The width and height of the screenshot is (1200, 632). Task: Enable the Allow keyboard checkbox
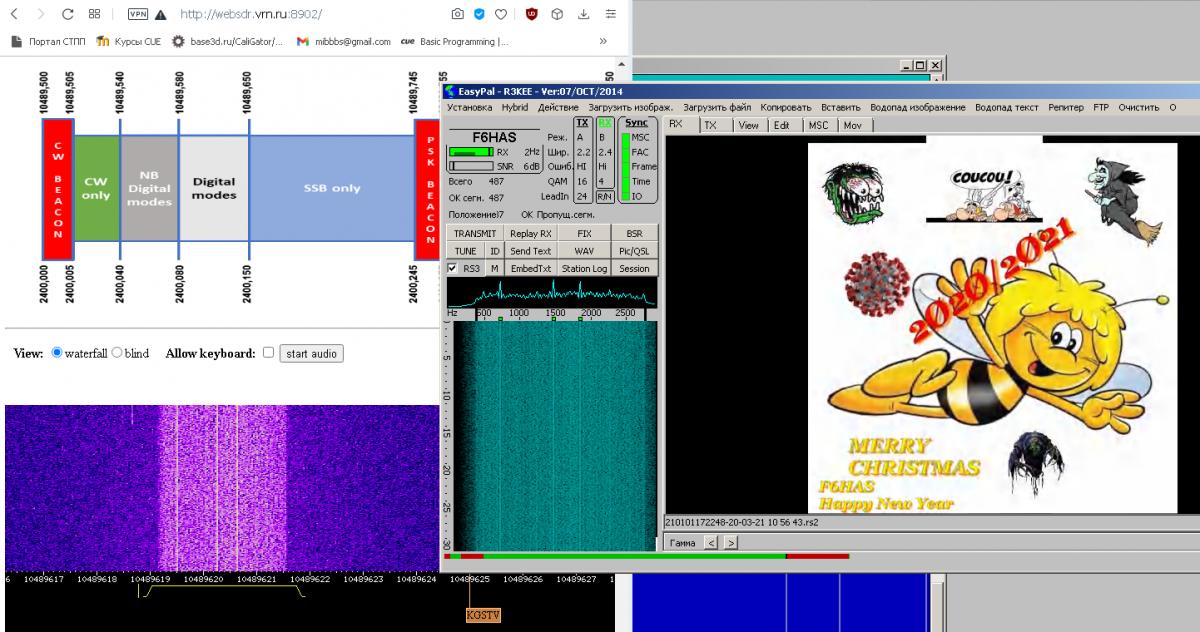coord(268,353)
